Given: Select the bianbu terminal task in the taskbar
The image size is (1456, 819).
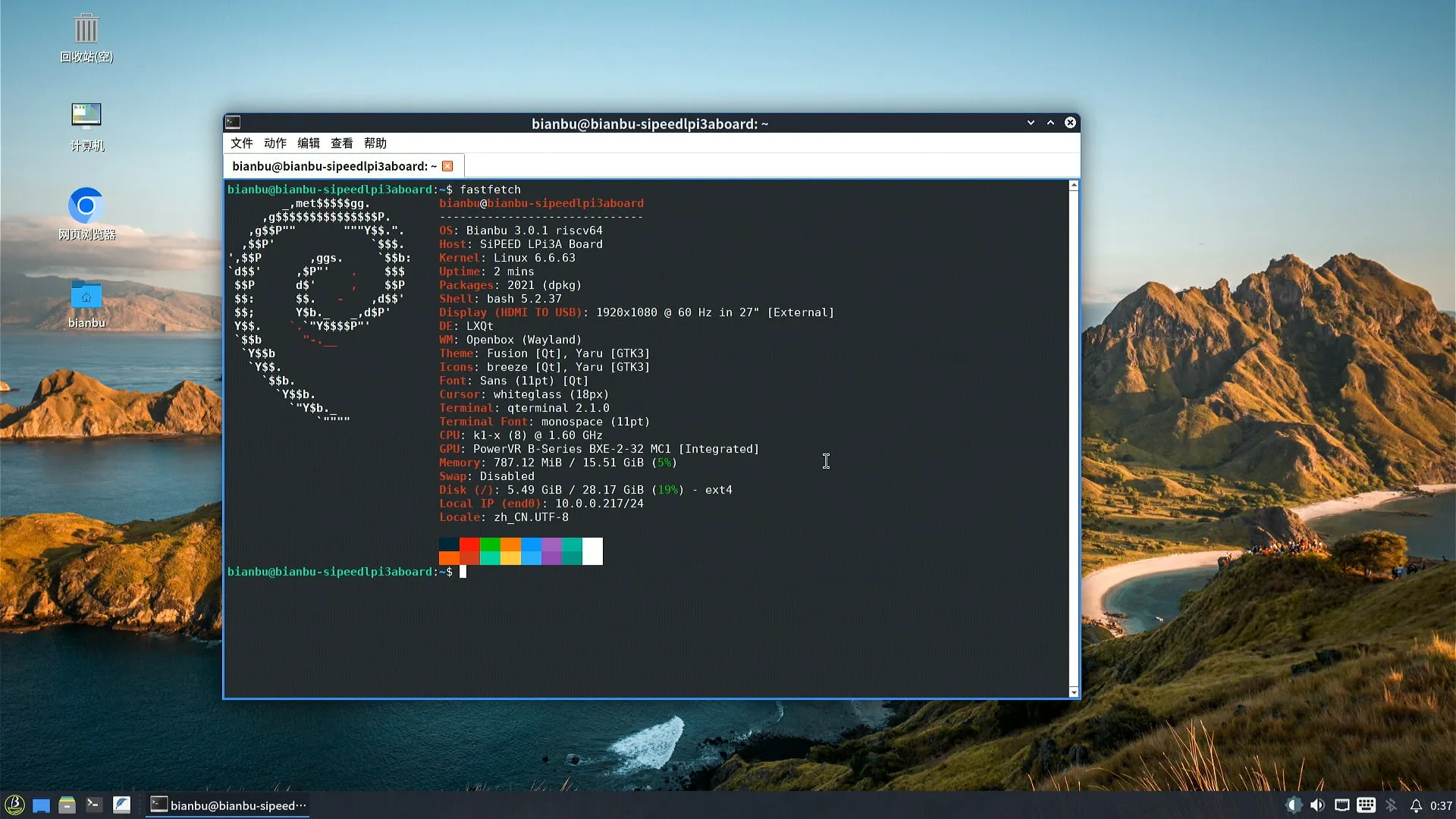Looking at the screenshot, I should click(228, 805).
